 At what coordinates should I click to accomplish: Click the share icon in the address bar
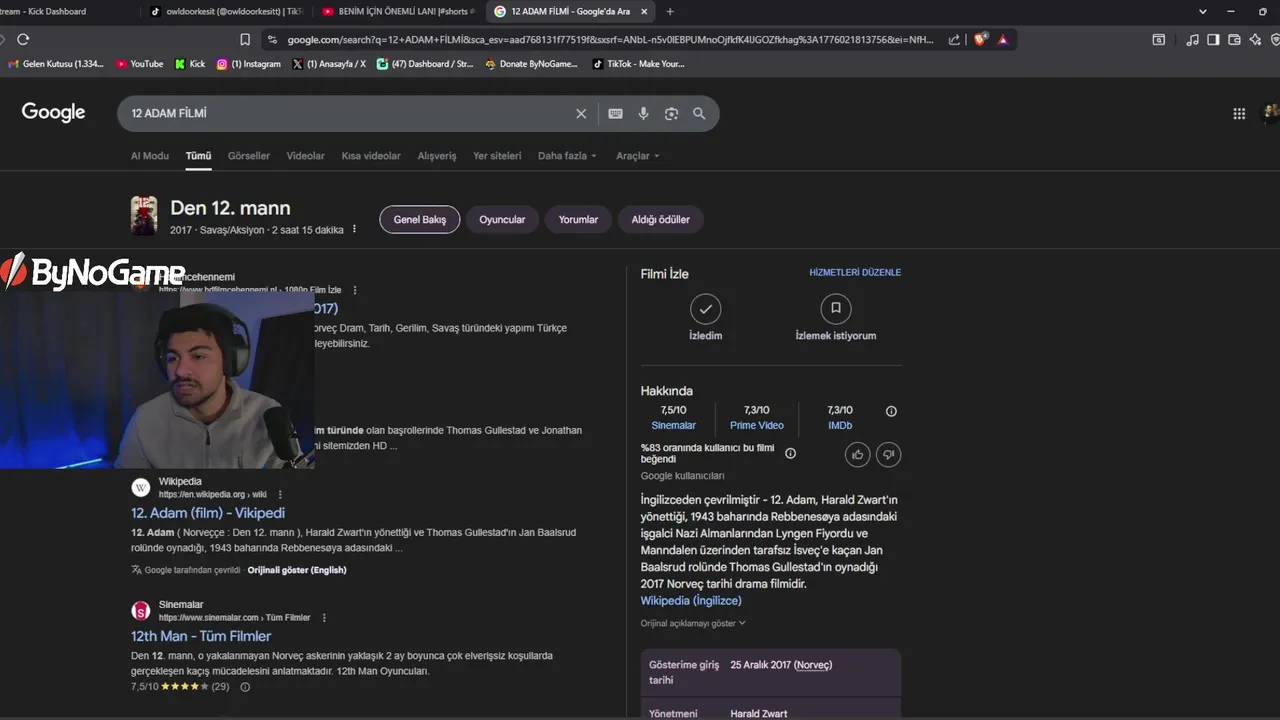point(954,39)
